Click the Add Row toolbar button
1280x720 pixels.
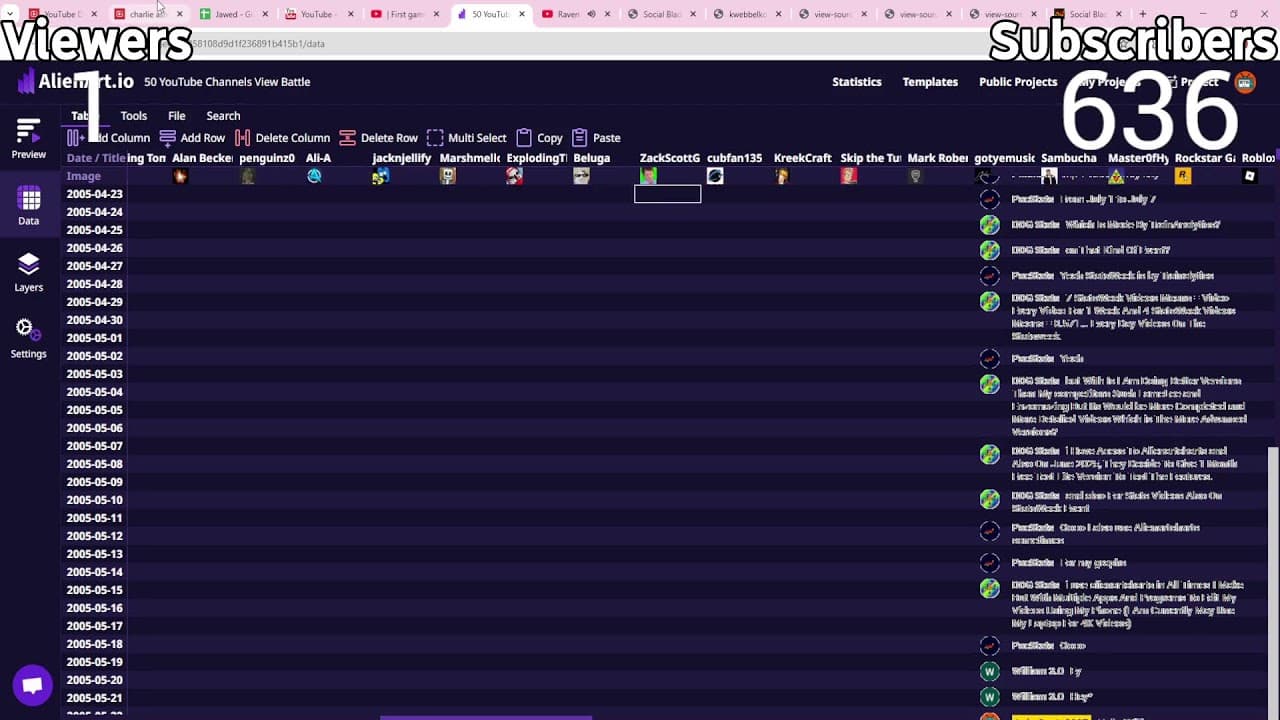click(192, 138)
